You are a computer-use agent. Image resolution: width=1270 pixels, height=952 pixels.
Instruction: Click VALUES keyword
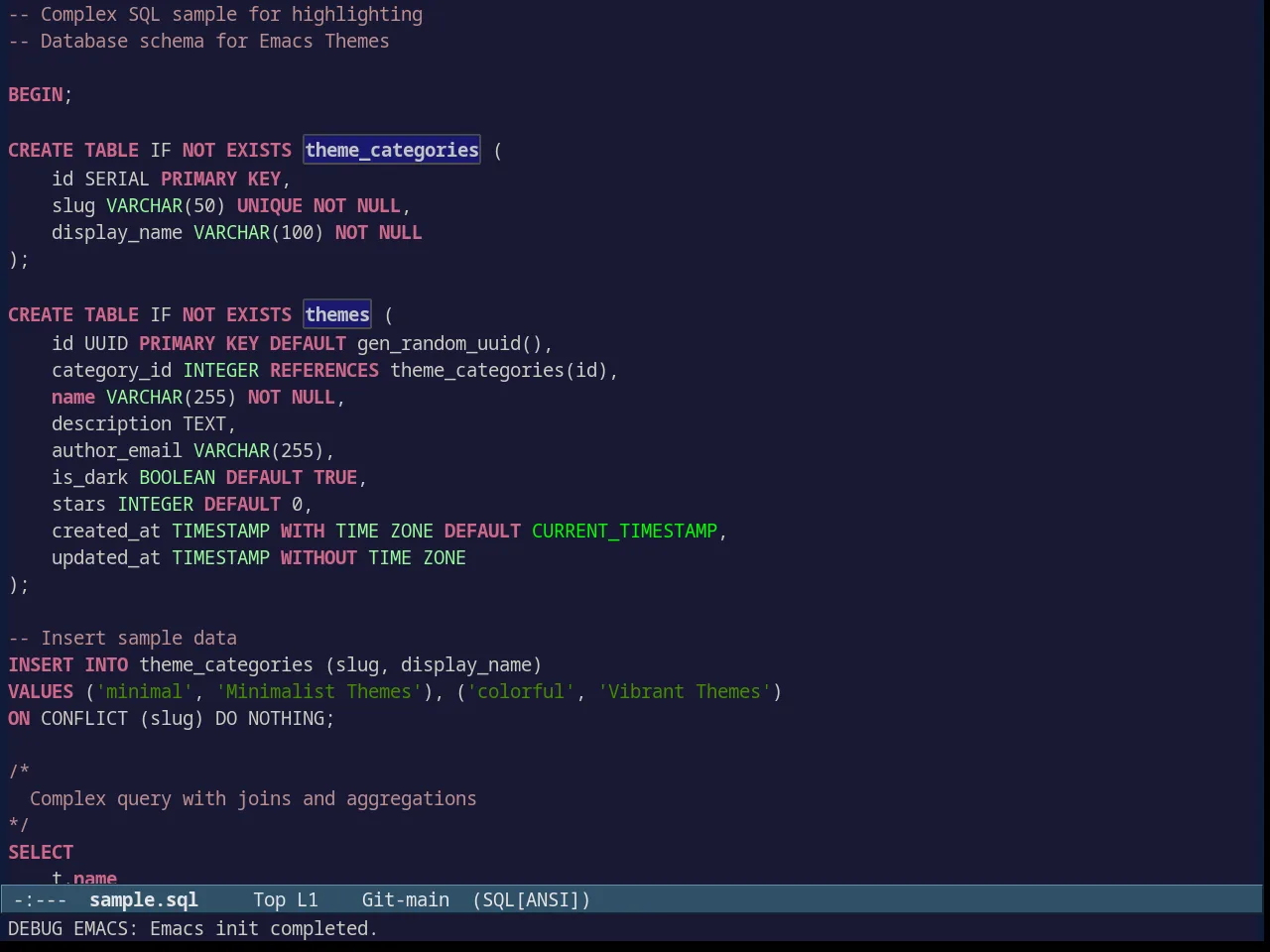tap(41, 691)
